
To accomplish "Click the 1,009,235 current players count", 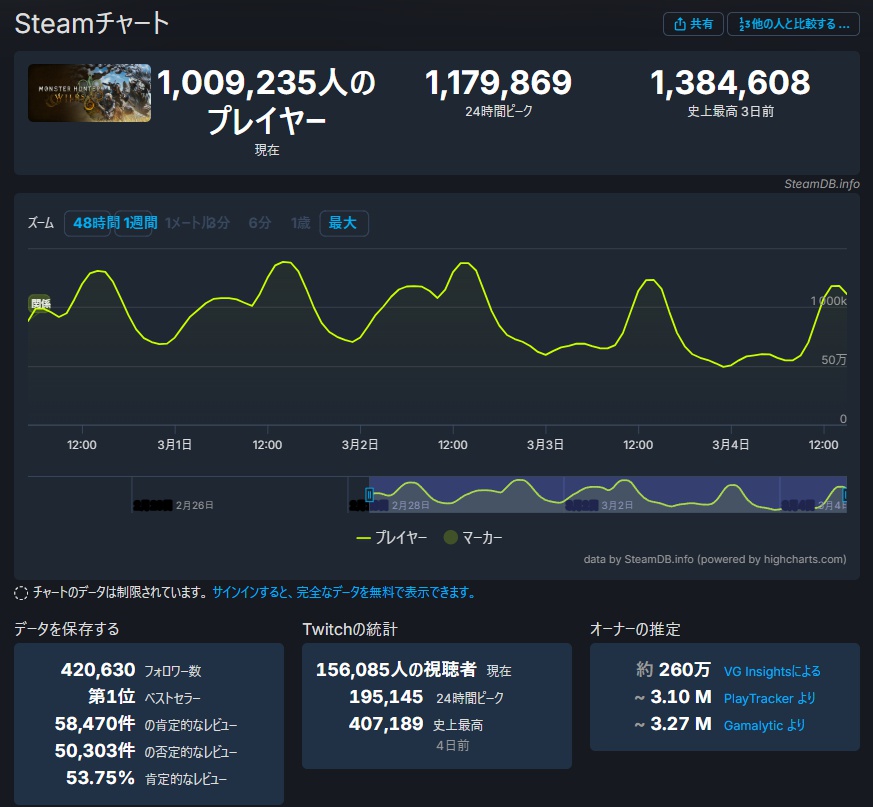I will click(266, 101).
